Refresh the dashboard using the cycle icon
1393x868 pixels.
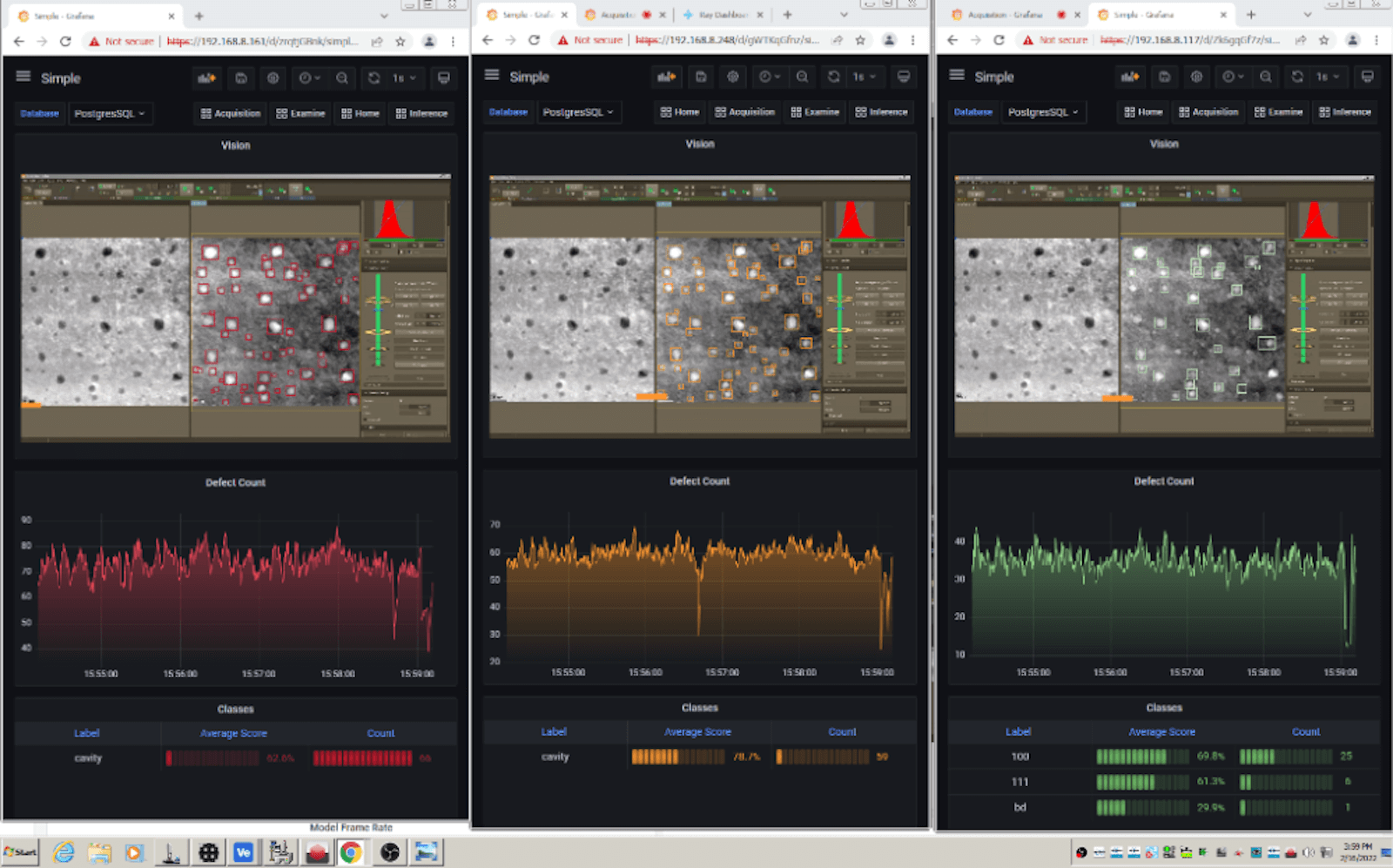[x=373, y=78]
